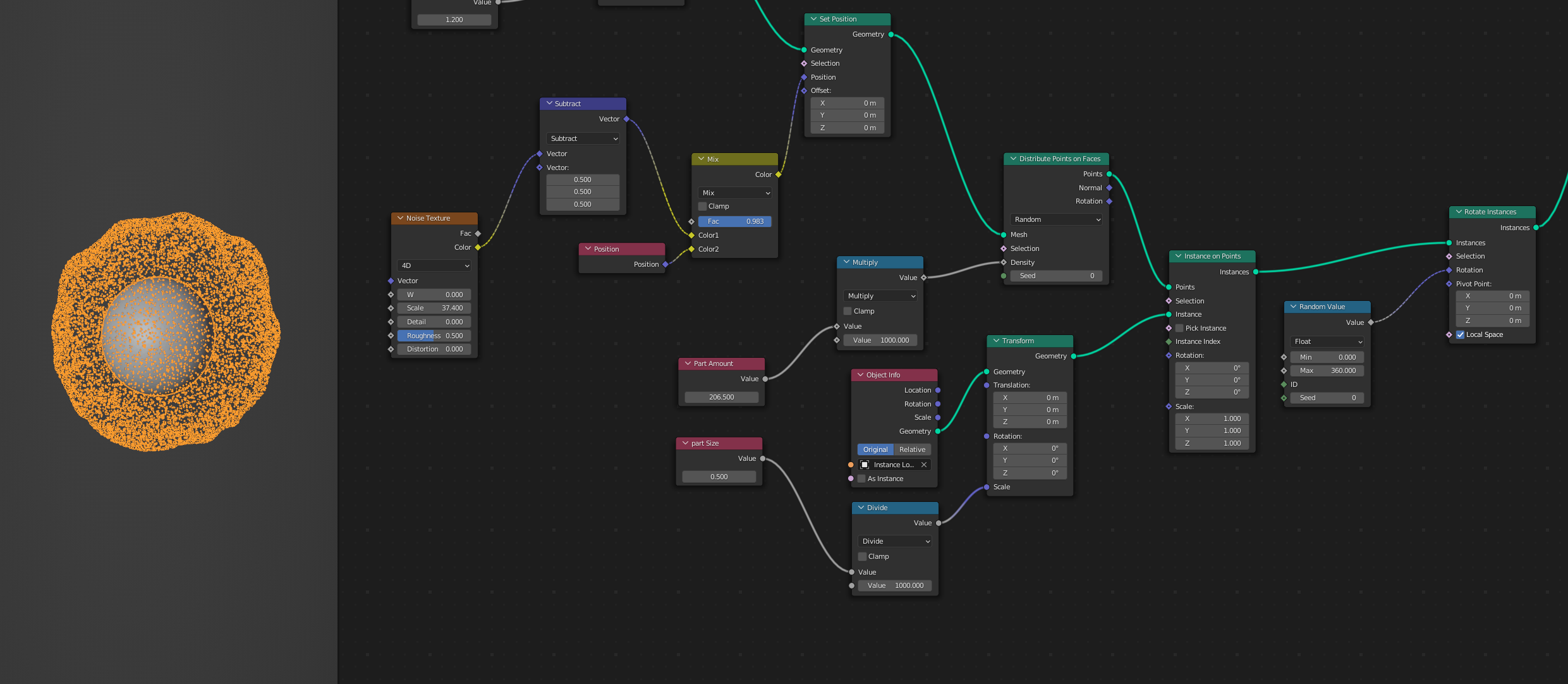Click the Part Amount value field 206.500

721,397
